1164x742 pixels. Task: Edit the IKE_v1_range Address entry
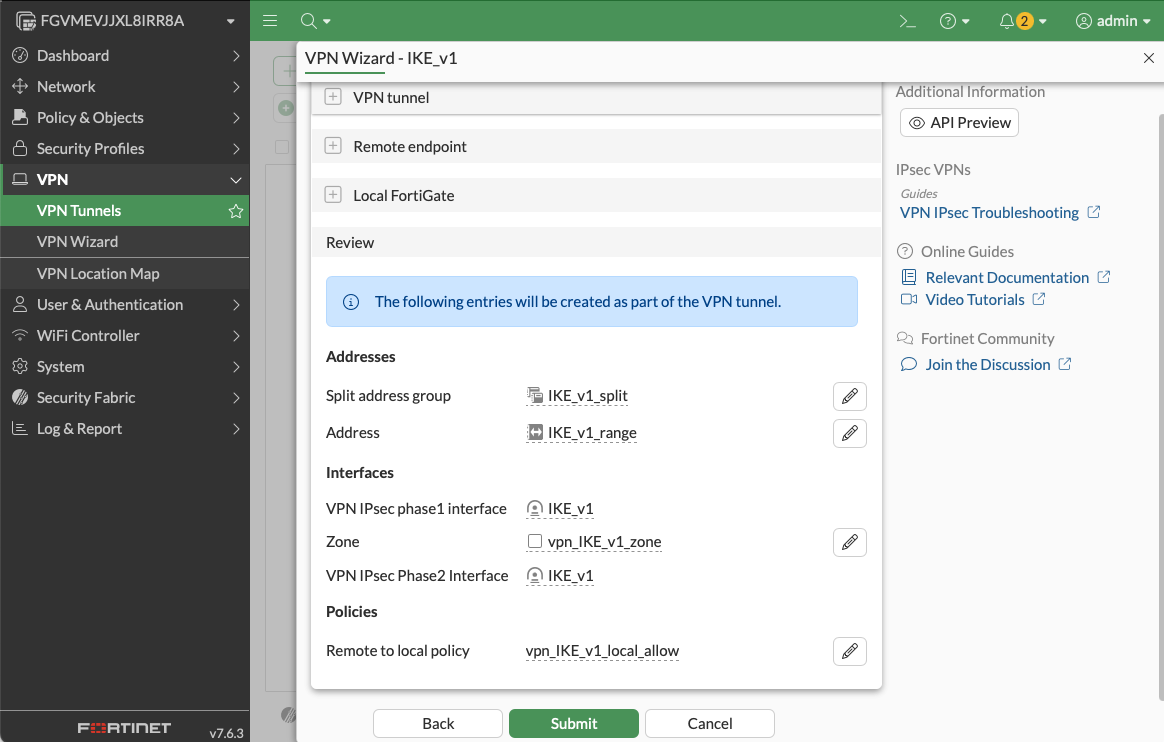point(850,433)
